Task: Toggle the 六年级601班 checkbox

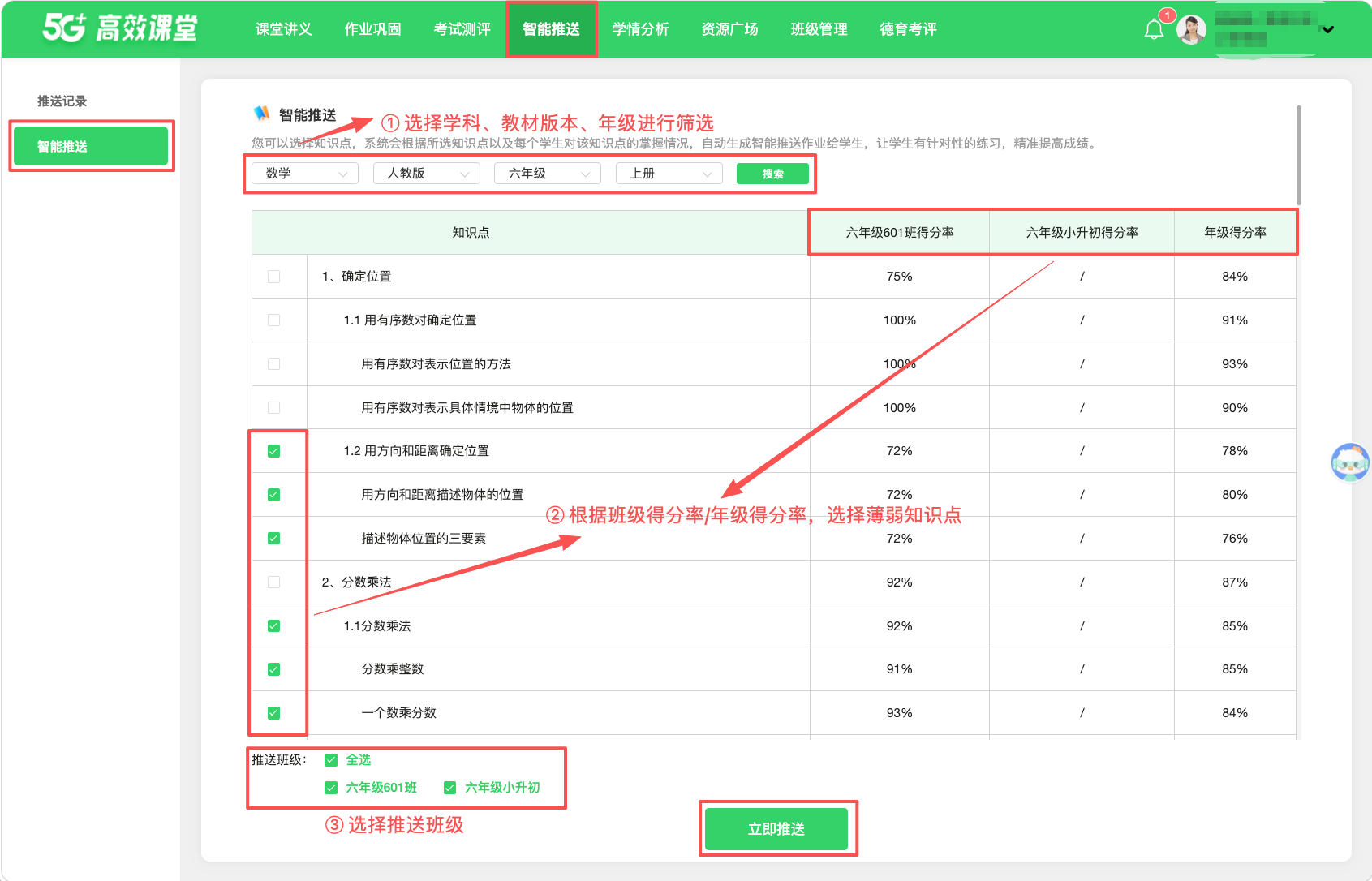Action: pyautogui.click(x=331, y=788)
